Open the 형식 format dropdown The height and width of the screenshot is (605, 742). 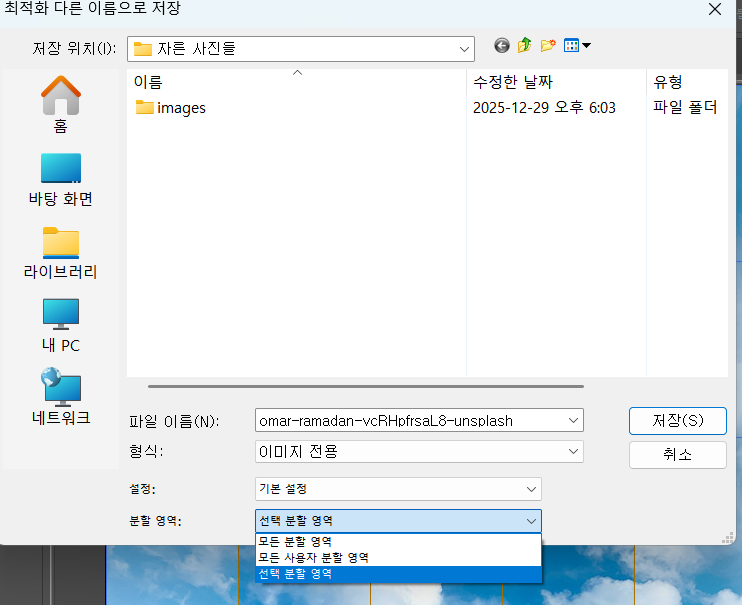point(419,452)
